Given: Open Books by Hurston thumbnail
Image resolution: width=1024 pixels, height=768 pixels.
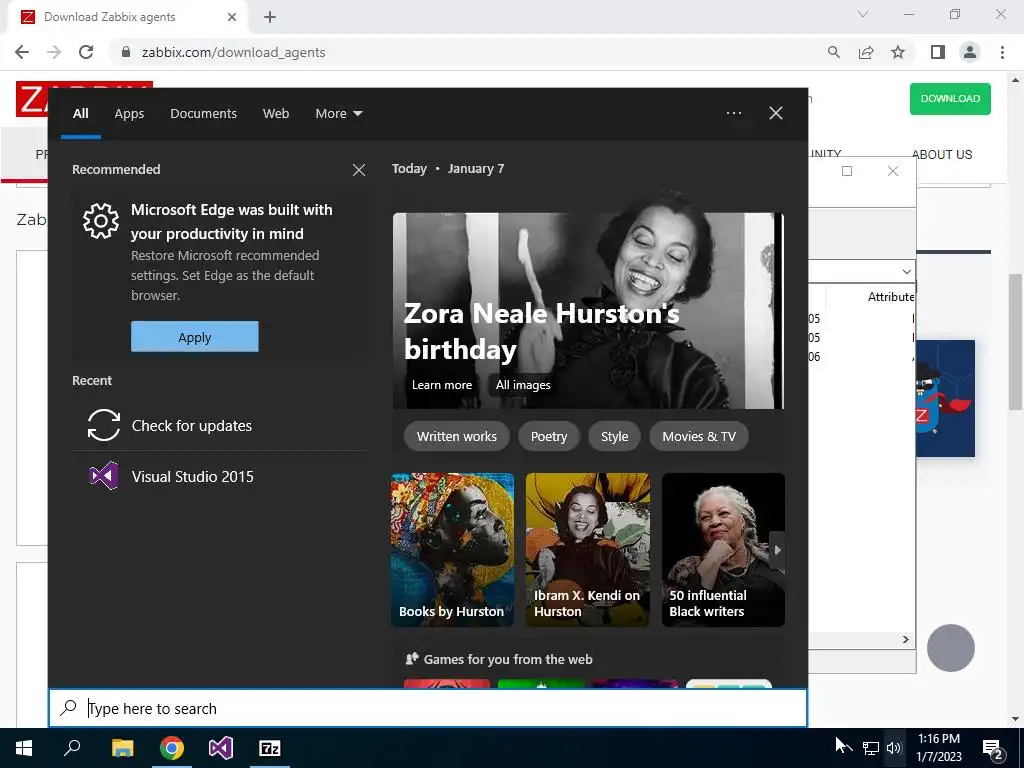Looking at the screenshot, I should point(453,550).
